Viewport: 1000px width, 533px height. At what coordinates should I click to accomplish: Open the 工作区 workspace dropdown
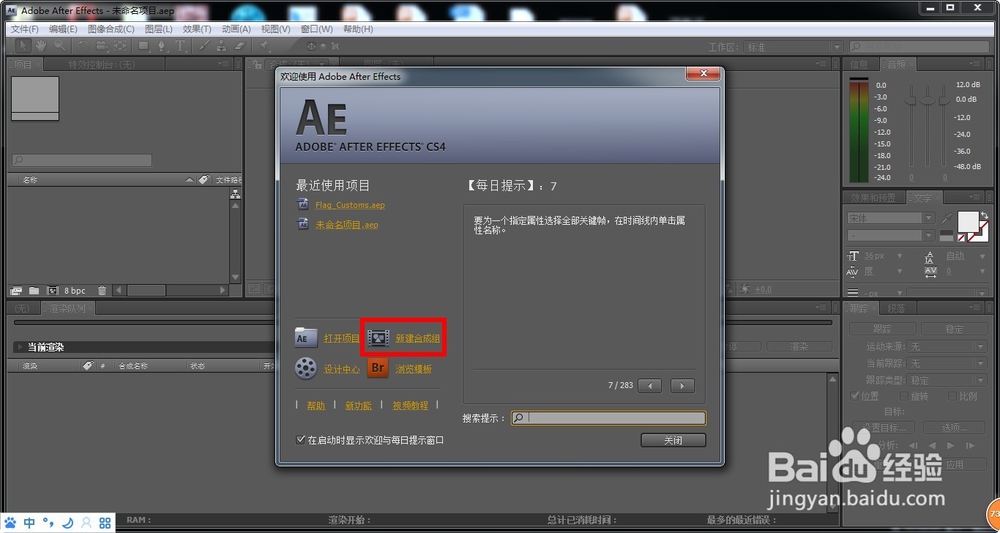(x=793, y=47)
